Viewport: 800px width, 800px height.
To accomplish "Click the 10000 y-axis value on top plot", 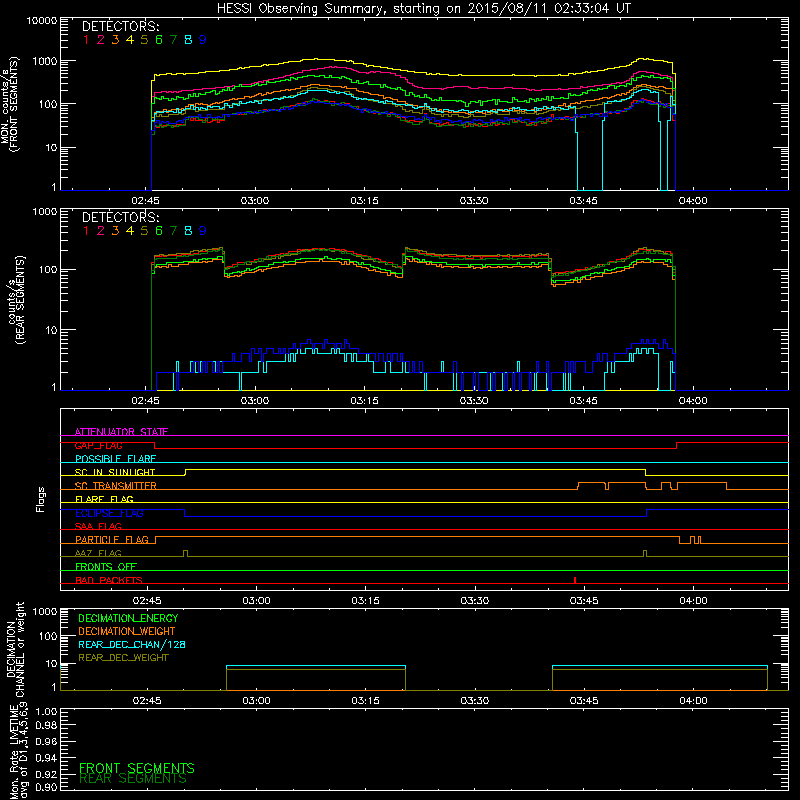I will coord(41,20).
